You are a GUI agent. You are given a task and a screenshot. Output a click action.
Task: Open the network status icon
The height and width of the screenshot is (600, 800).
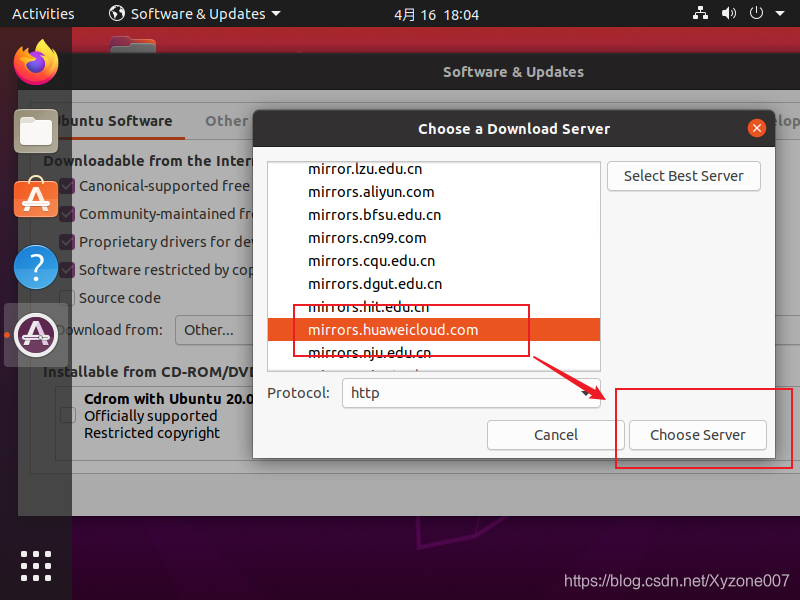700,13
